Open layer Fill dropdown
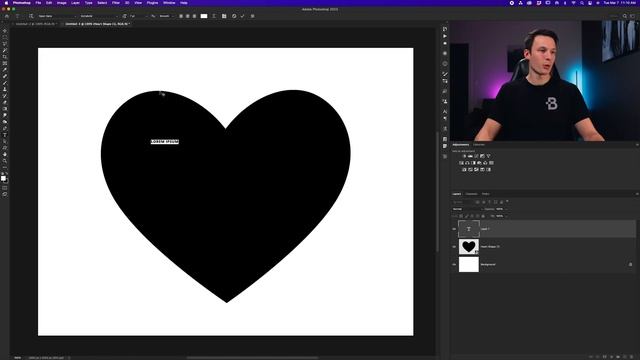Viewport: 640px width, 360px height. (506, 216)
